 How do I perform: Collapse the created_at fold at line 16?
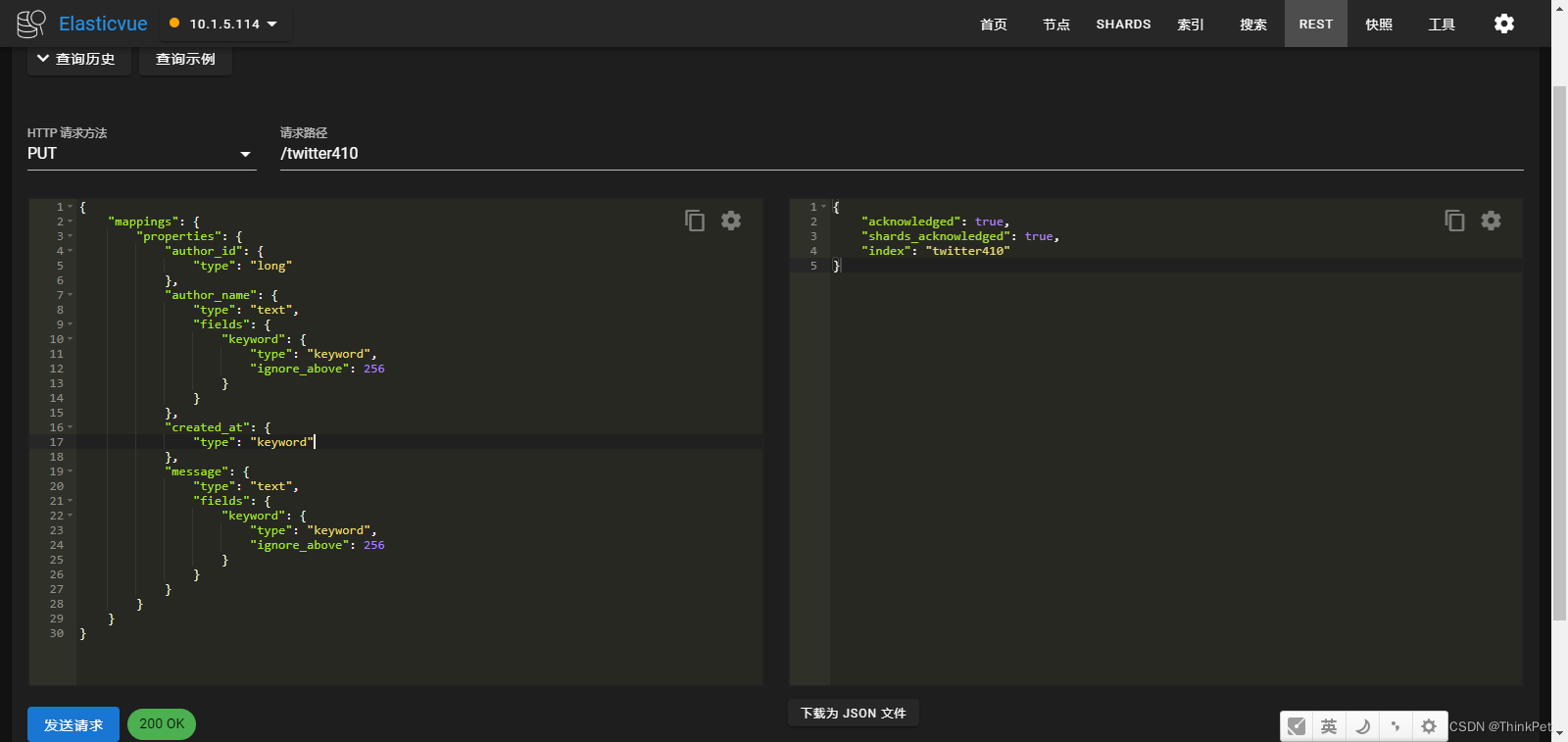[x=71, y=427]
